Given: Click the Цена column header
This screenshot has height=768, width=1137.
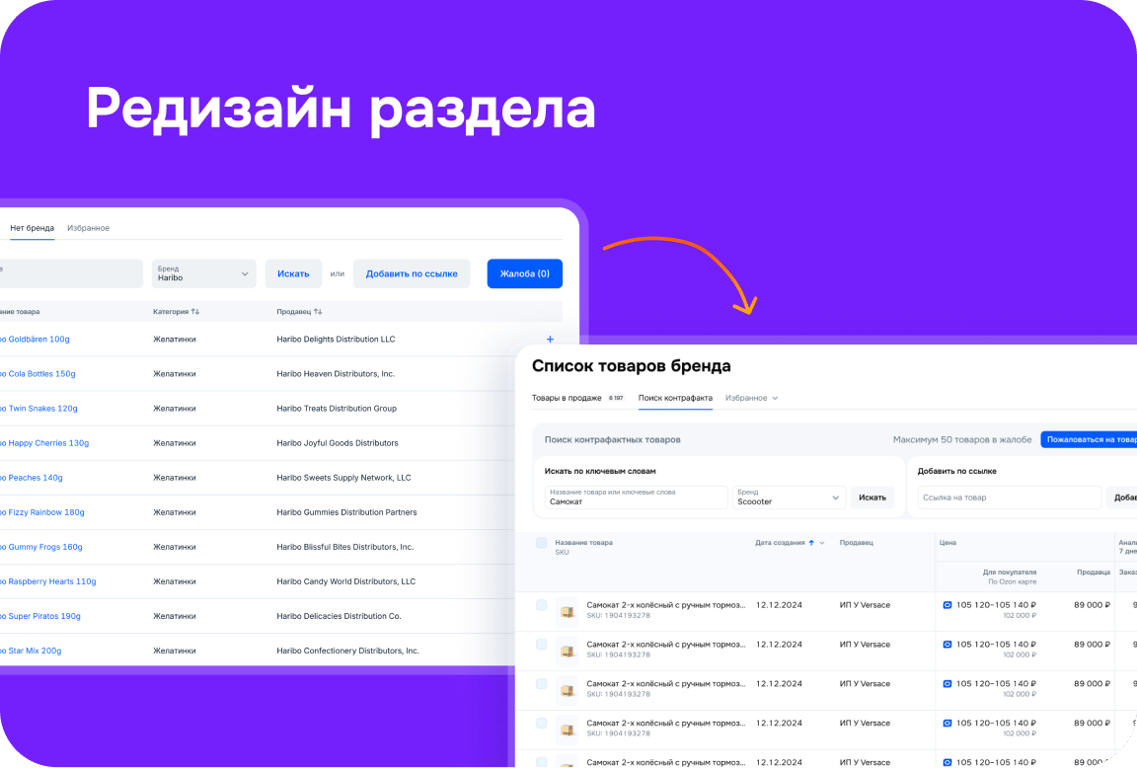Looking at the screenshot, I should tap(948, 542).
